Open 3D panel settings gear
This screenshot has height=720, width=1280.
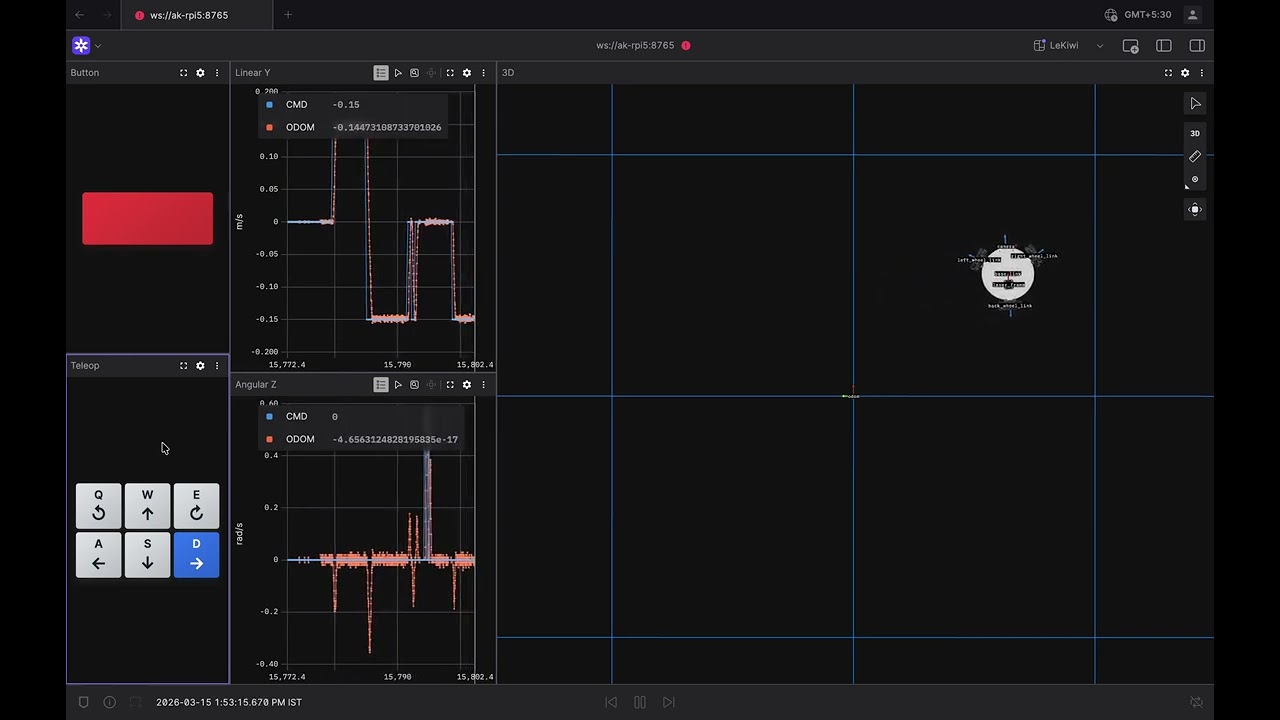1185,73
